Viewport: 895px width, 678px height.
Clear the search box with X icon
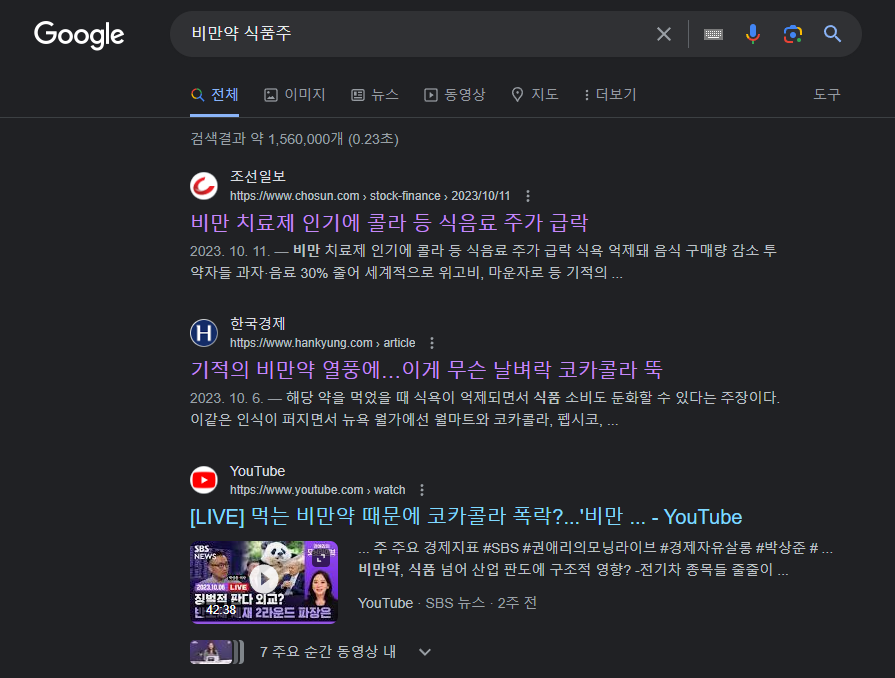(663, 34)
